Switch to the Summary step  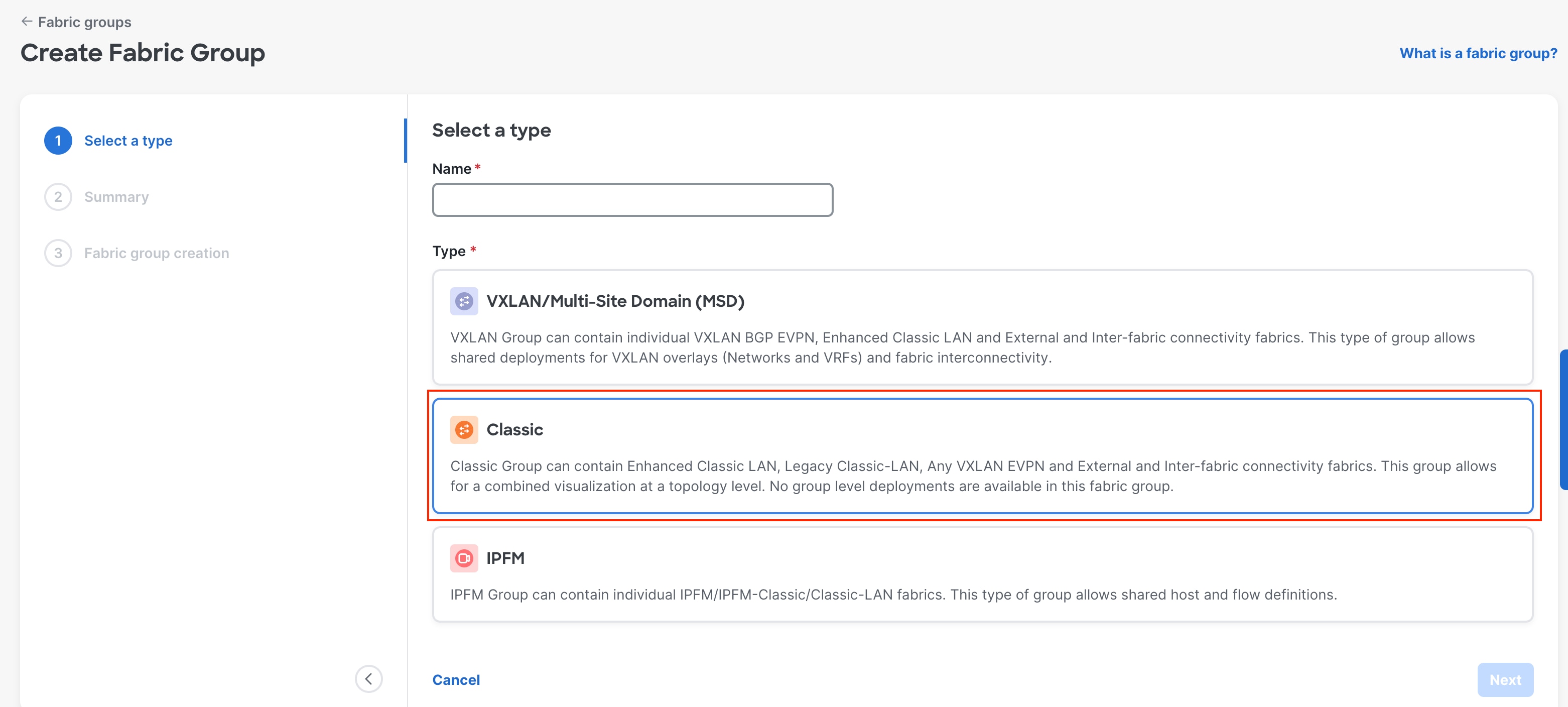tap(116, 196)
